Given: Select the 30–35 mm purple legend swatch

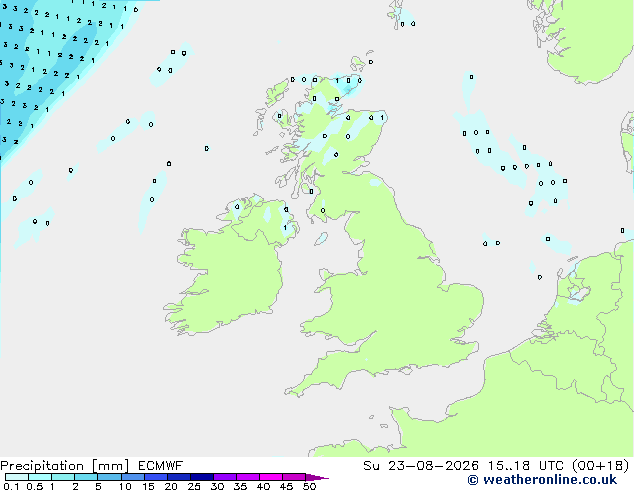Looking at the screenshot, I should point(224,477).
